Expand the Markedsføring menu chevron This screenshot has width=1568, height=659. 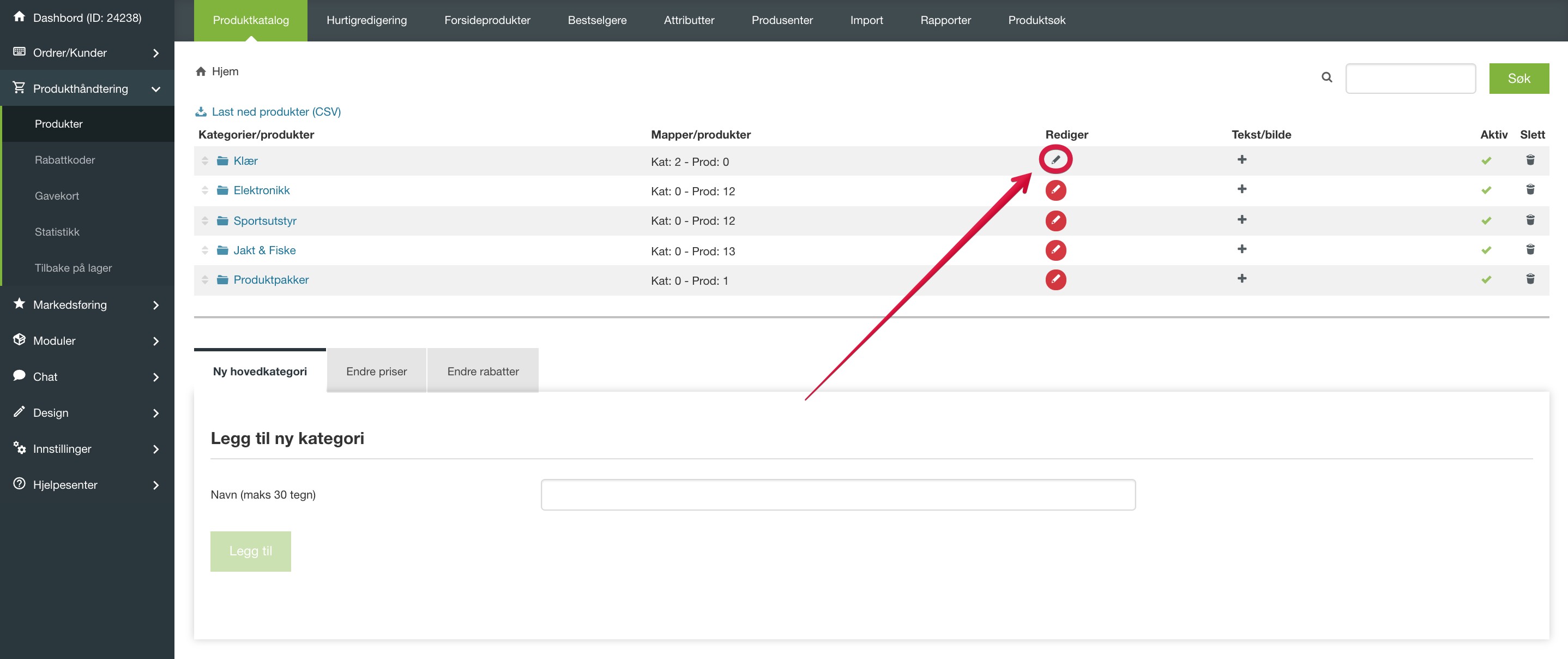pos(156,305)
